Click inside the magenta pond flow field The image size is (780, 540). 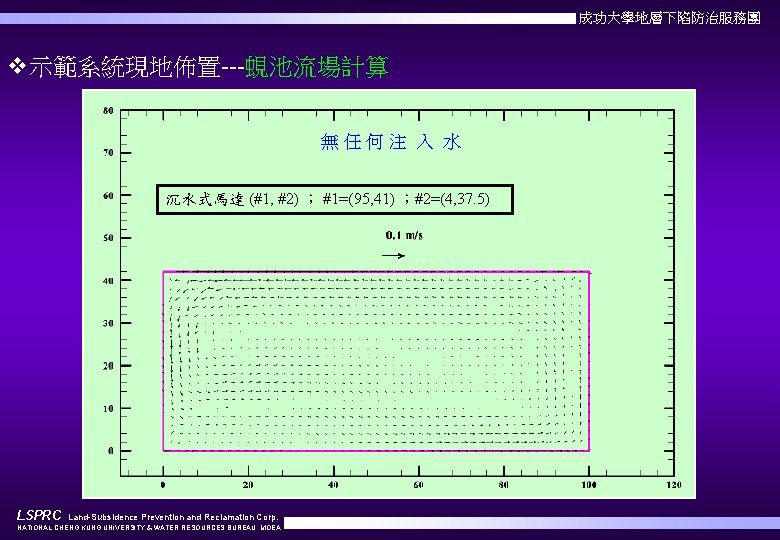click(376, 361)
